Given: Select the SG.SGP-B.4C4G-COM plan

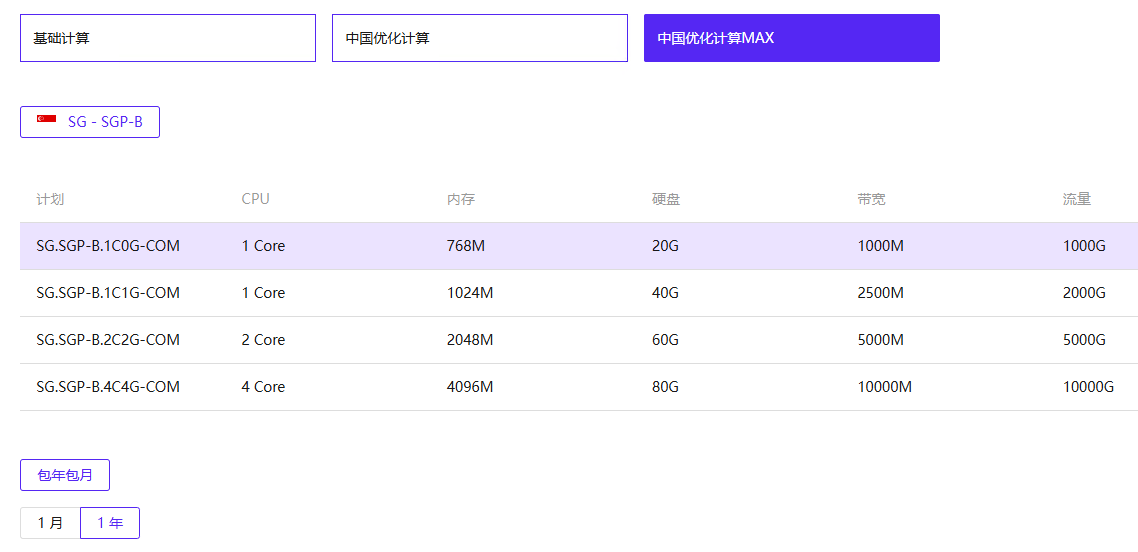Looking at the screenshot, I should [108, 387].
